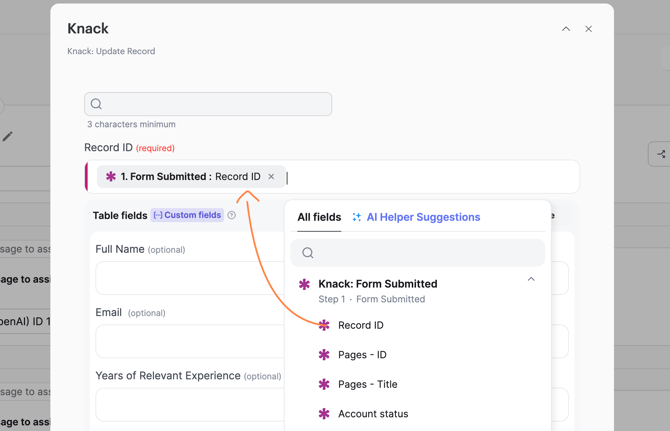Open the AI Helper Suggestions tab
This screenshot has height=431, width=670.
[x=422, y=217]
